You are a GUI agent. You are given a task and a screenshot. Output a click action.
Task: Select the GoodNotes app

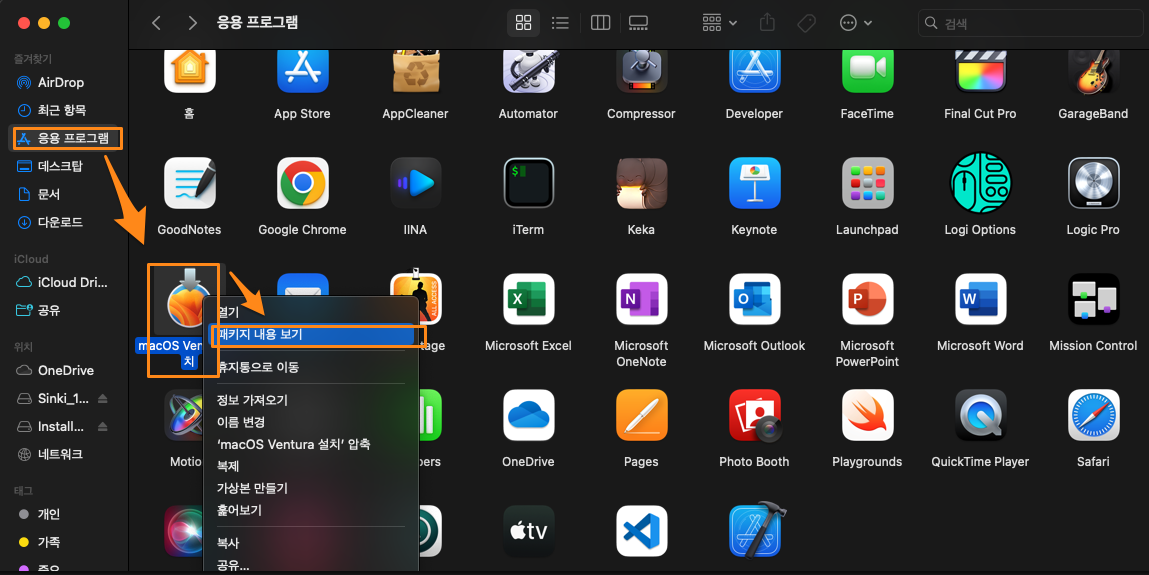pos(189,183)
